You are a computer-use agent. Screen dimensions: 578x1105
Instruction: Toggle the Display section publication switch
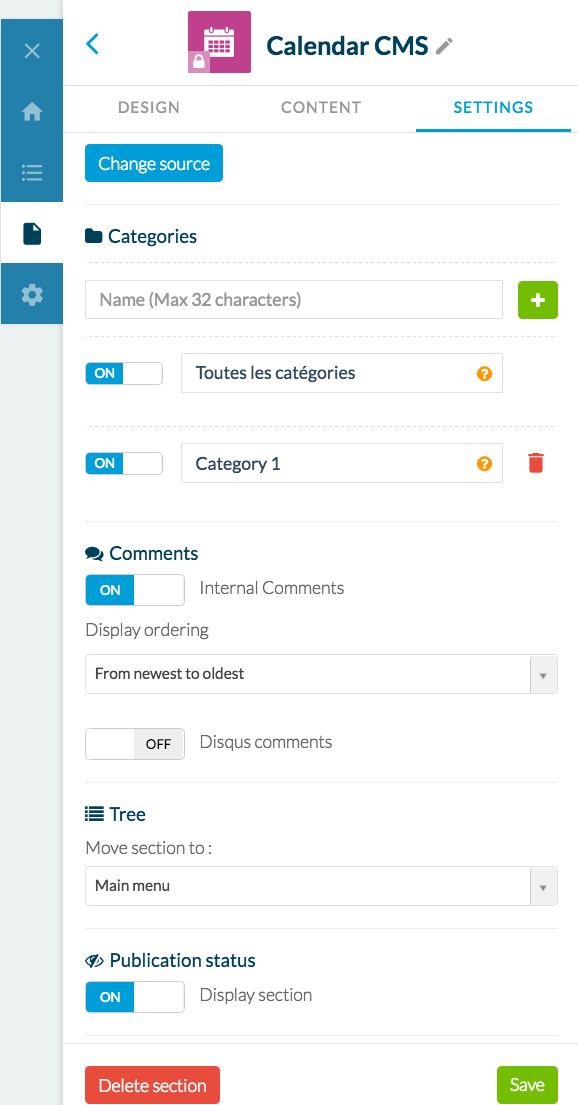(135, 996)
